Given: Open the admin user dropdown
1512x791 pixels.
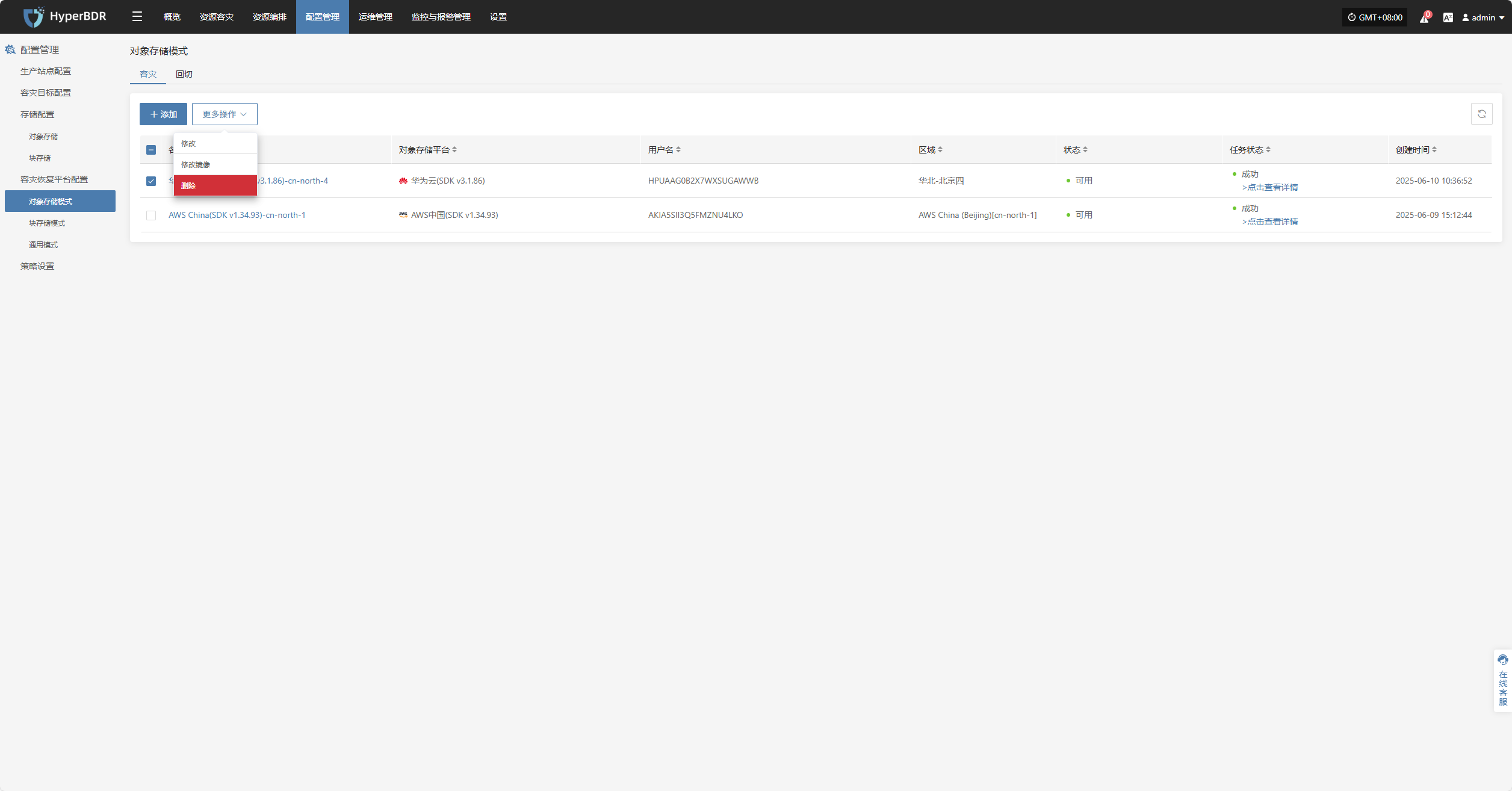Looking at the screenshot, I should [x=1483, y=17].
